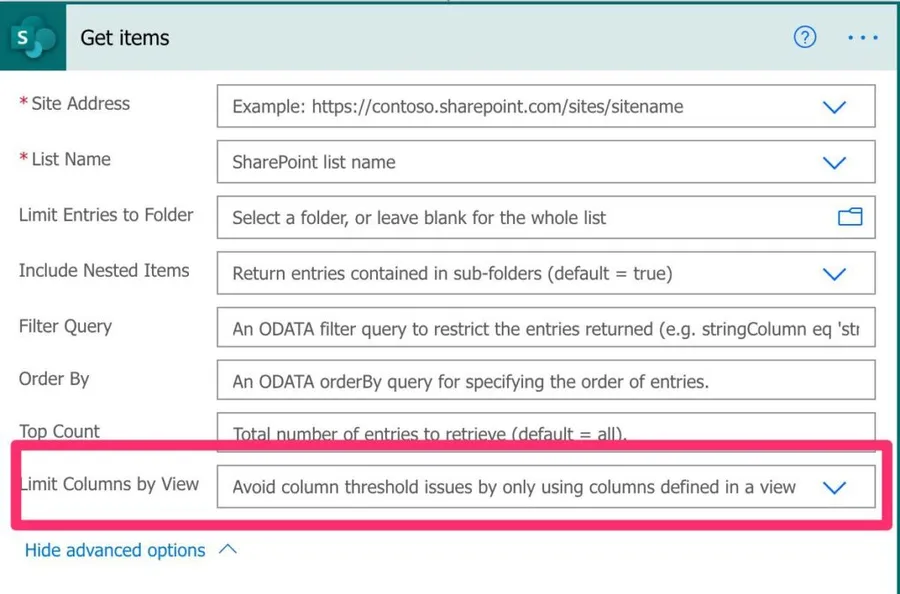Click the Include Nested Items field text
The height and width of the screenshot is (594, 900).
[452, 273]
